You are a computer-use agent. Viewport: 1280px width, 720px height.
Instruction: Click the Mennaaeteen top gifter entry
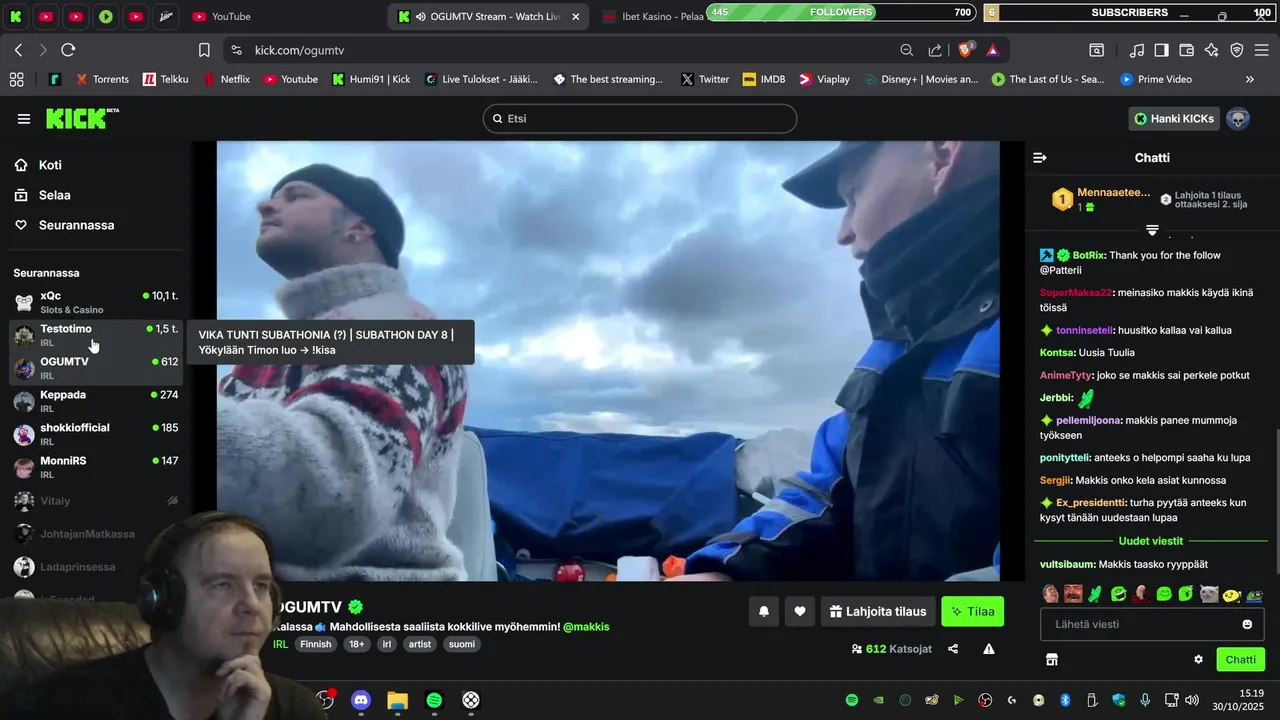pos(1100,199)
